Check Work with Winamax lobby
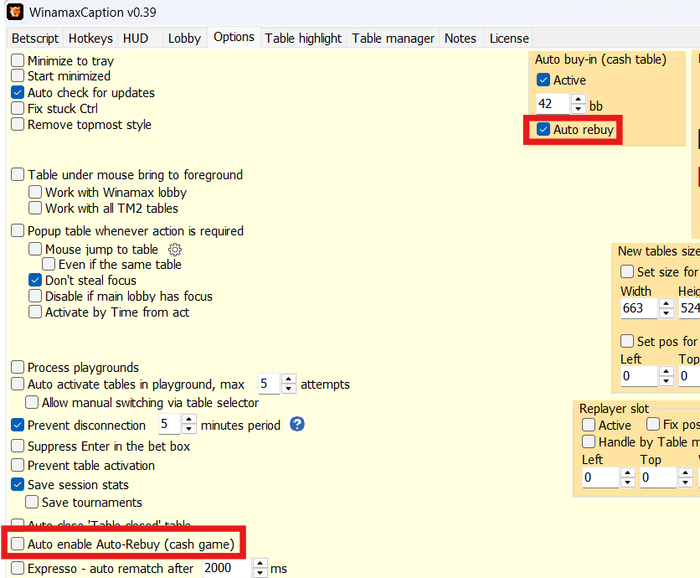700x578 pixels. point(35,192)
